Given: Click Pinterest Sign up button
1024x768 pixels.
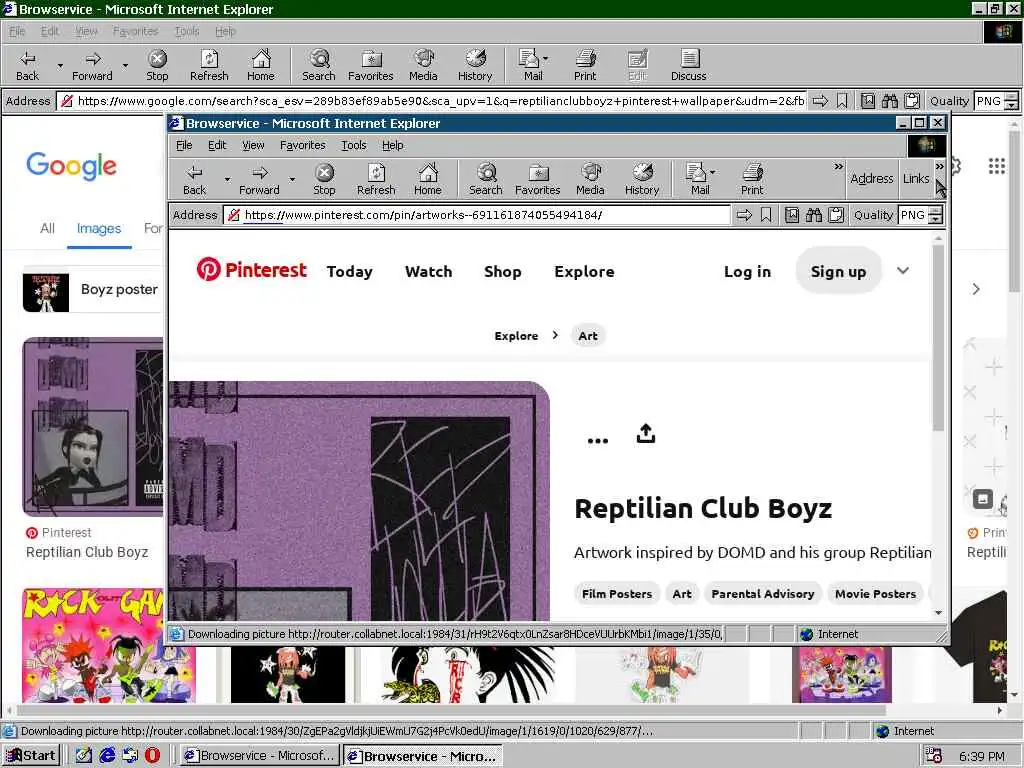Looking at the screenshot, I should 839,271.
